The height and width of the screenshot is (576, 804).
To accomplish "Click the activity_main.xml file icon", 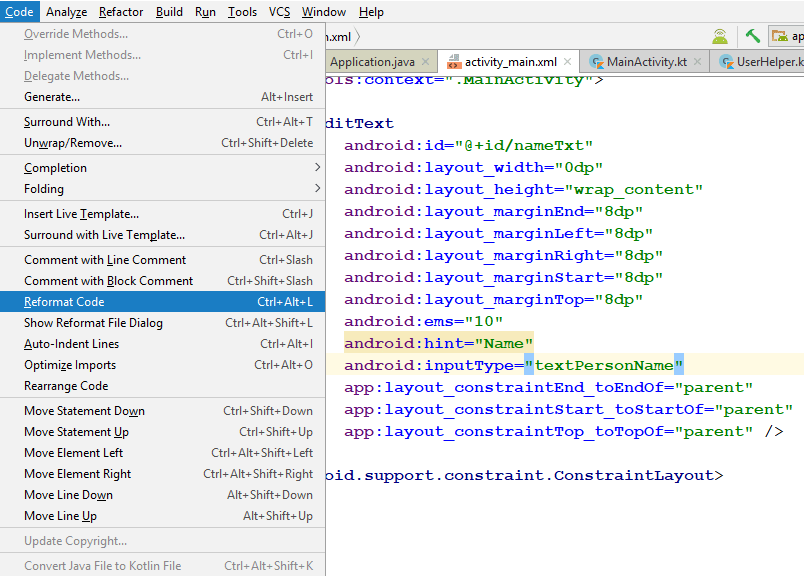I will [453, 62].
